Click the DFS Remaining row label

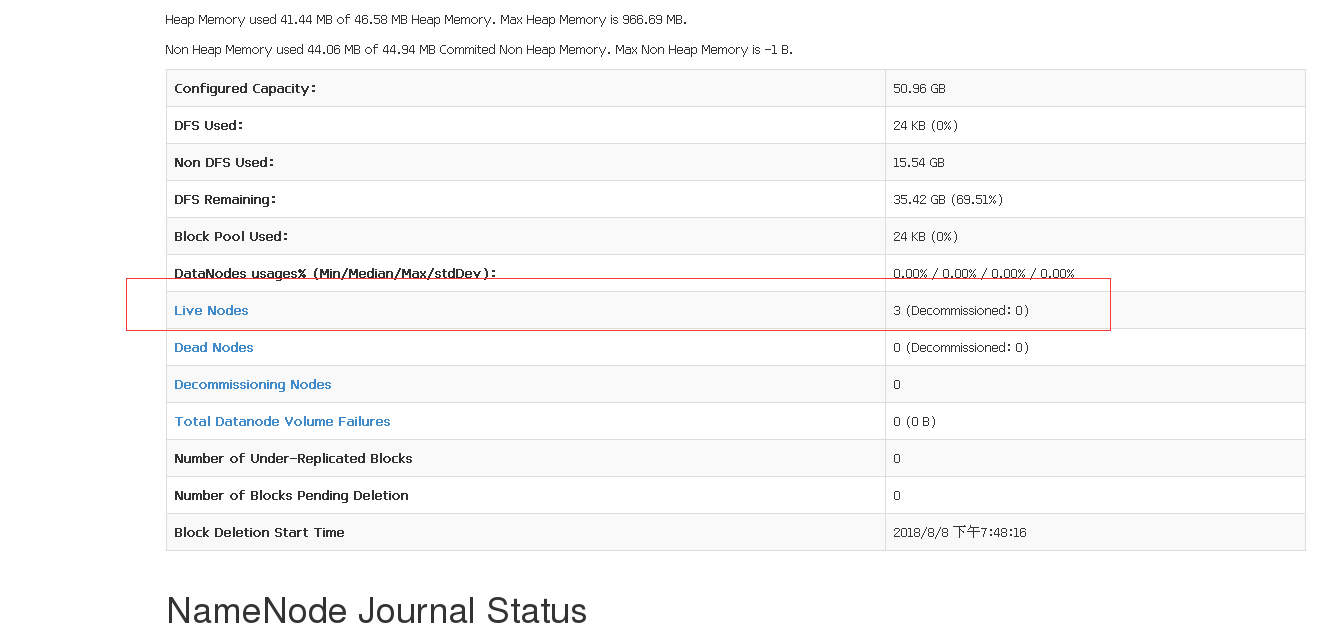coord(225,200)
